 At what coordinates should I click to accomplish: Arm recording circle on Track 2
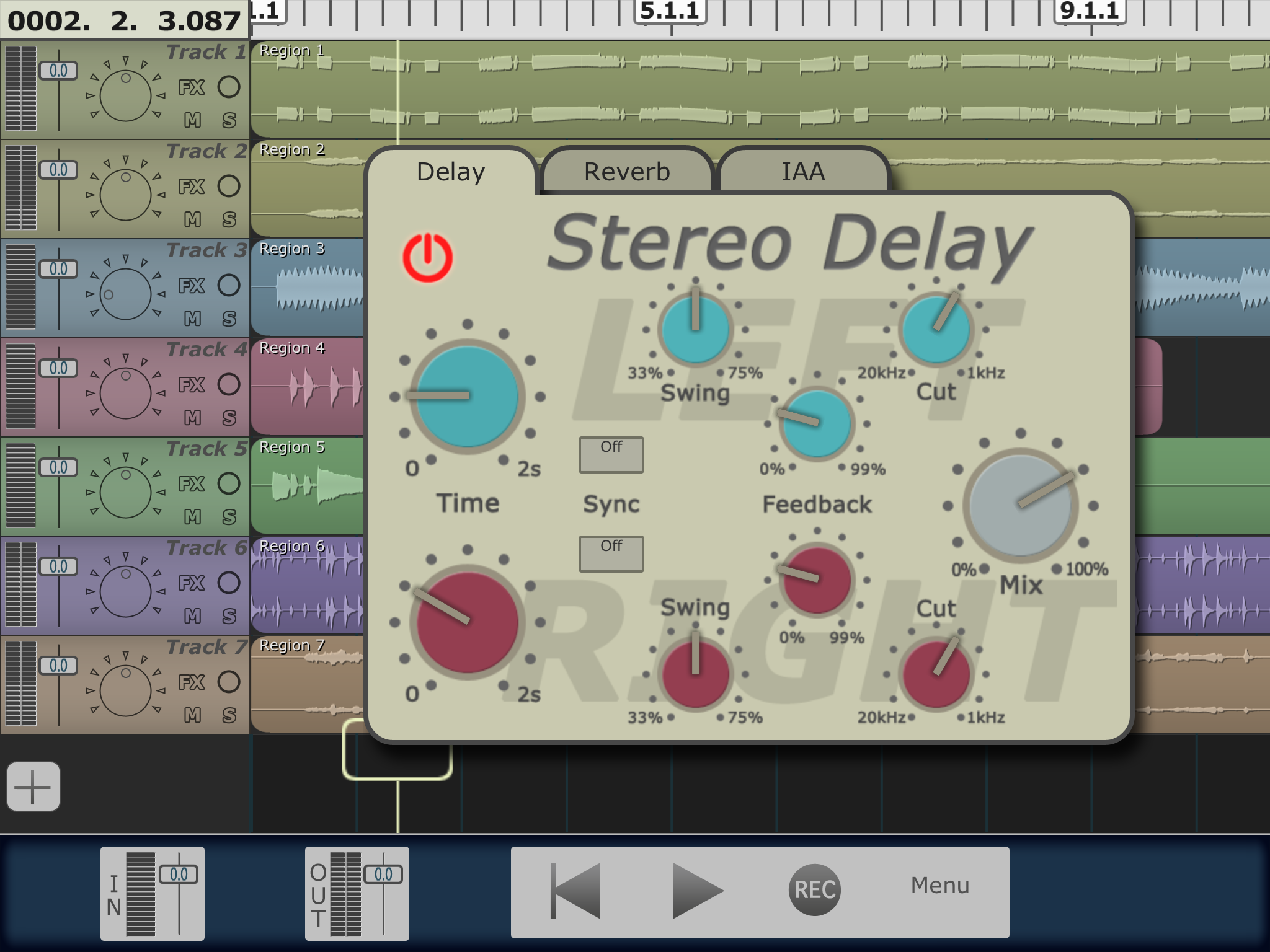(x=229, y=186)
